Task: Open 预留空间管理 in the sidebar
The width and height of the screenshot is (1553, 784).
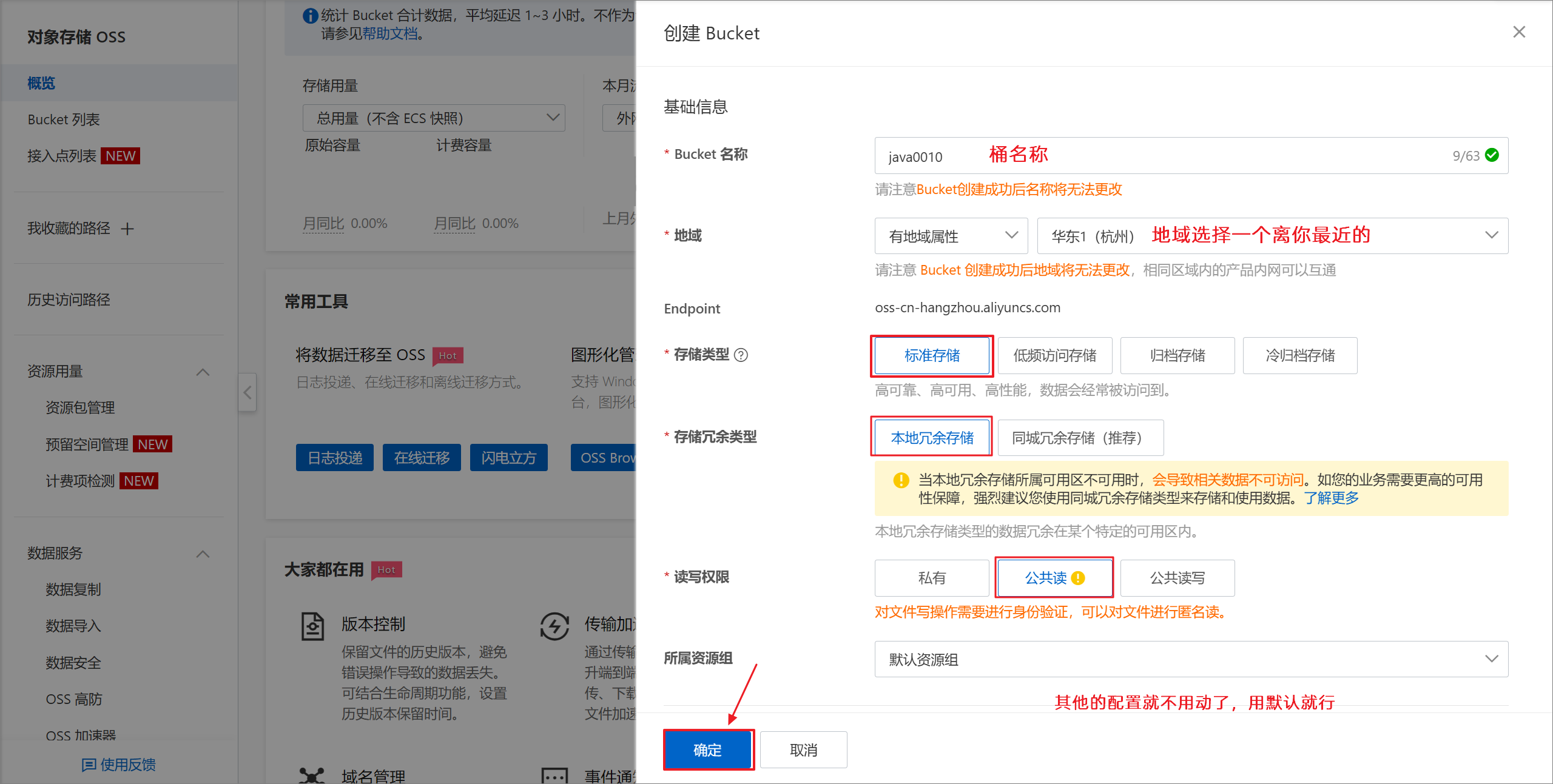Action: pos(87,444)
